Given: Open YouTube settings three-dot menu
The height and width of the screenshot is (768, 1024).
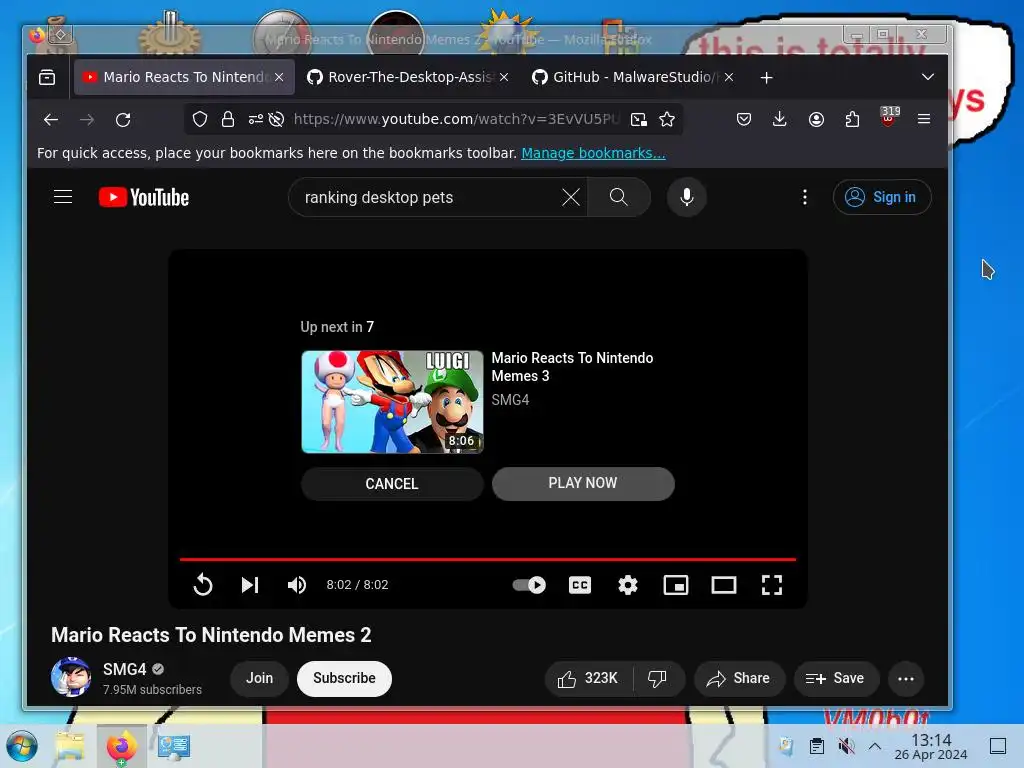Looking at the screenshot, I should click(805, 197).
